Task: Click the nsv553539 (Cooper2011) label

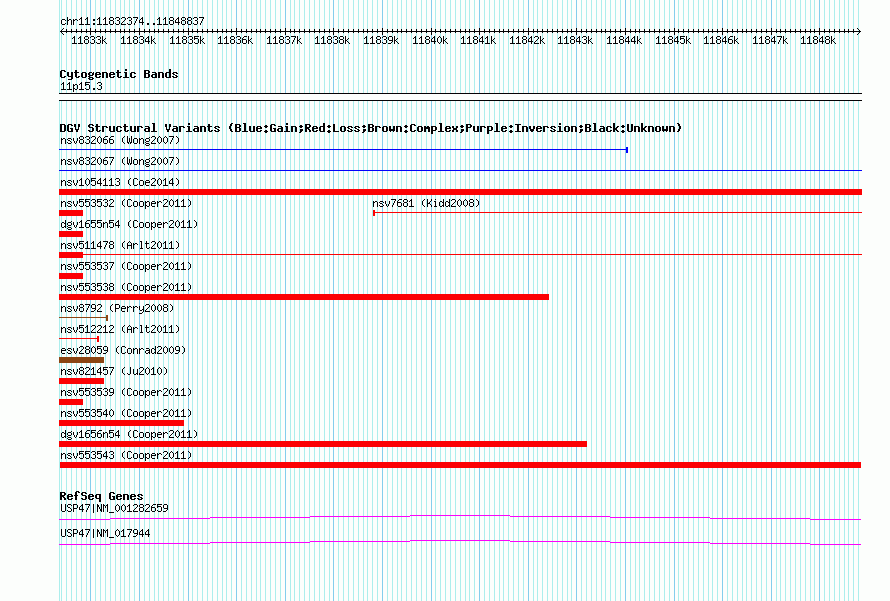Action: click(x=126, y=392)
